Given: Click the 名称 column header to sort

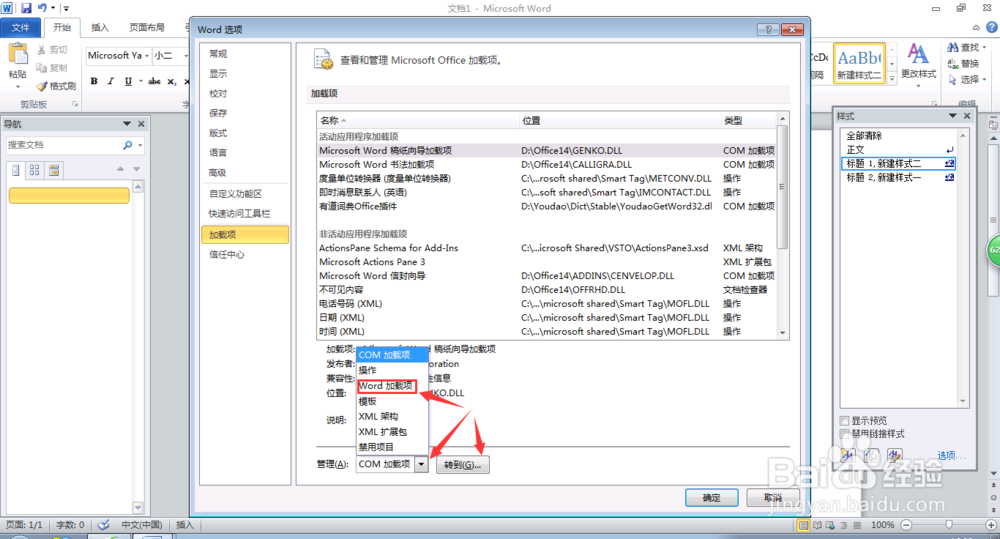Looking at the screenshot, I should coord(418,120).
